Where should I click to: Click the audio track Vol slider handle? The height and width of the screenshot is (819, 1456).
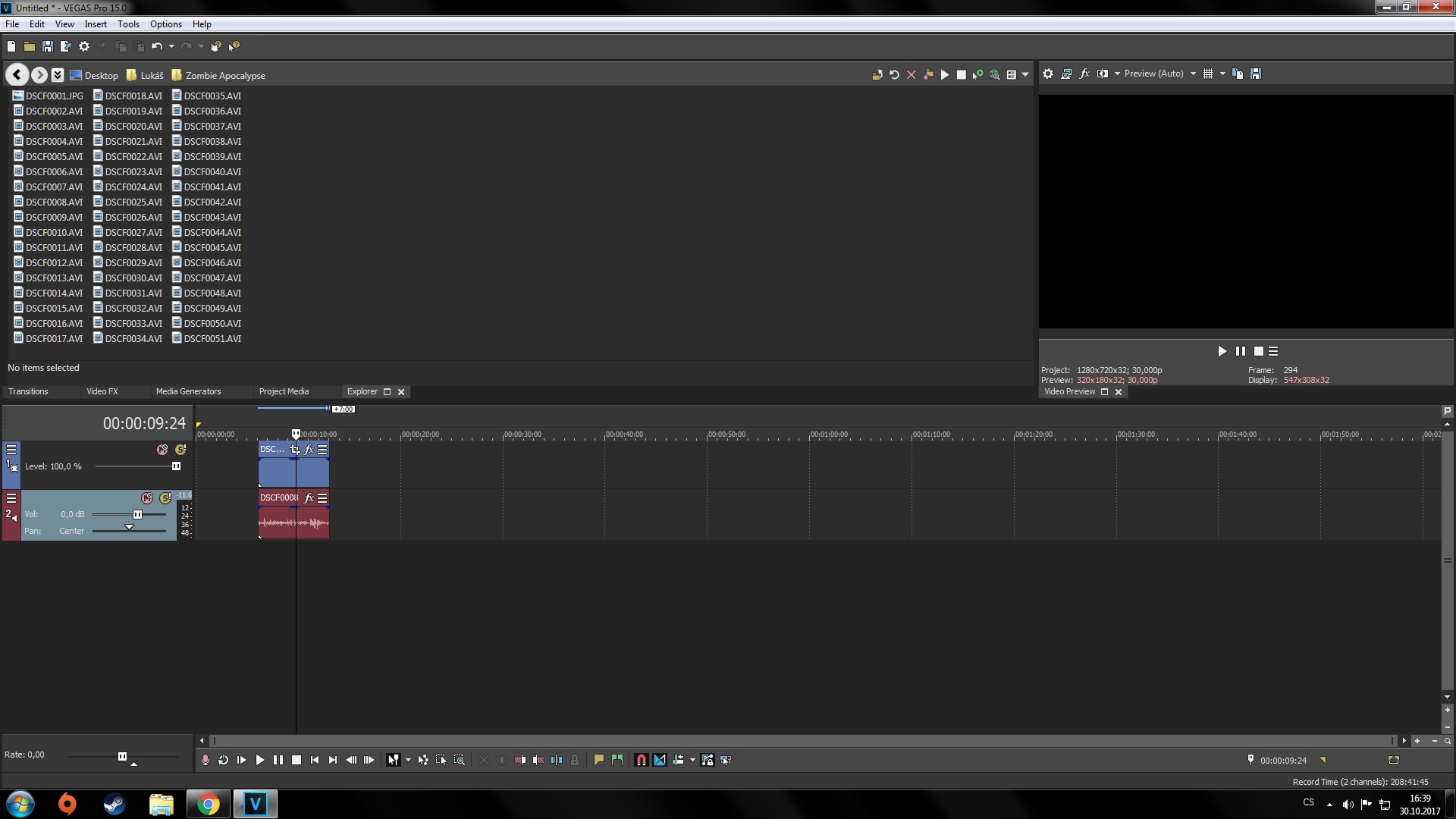tap(137, 514)
